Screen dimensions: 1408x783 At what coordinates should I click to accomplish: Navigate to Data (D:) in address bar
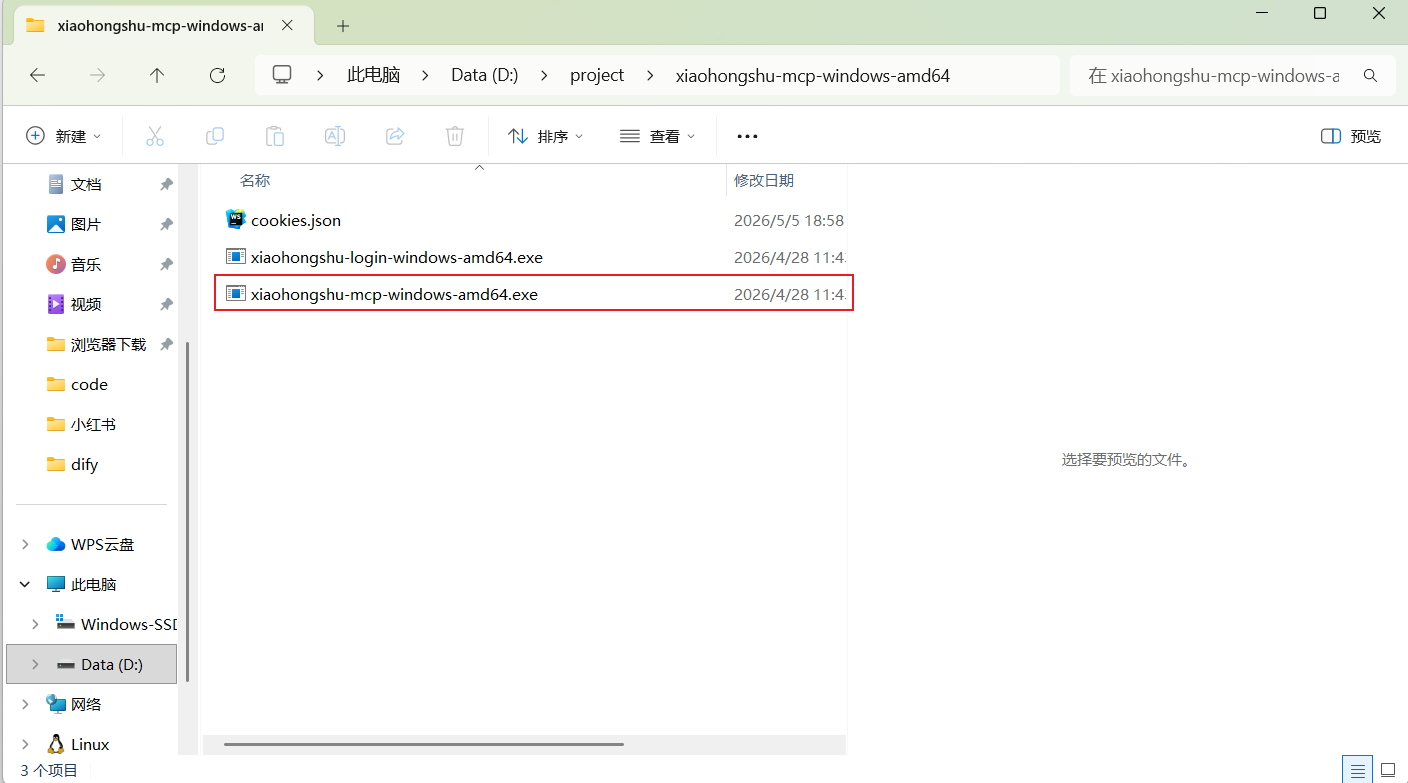pyautogui.click(x=485, y=75)
